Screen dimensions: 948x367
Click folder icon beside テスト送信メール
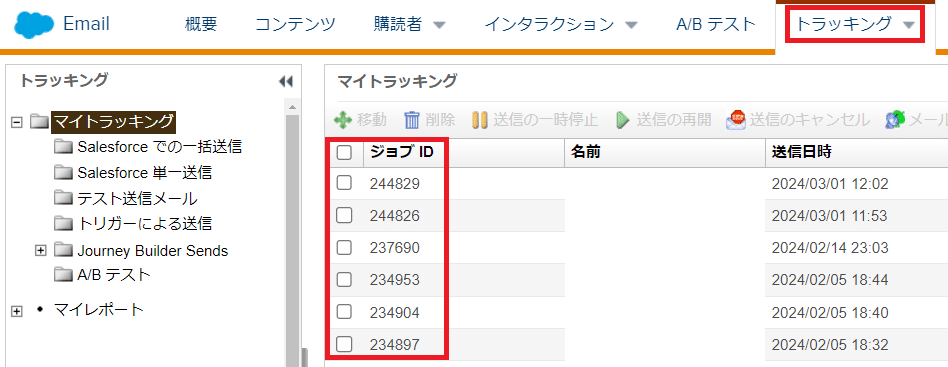pyautogui.click(x=63, y=198)
